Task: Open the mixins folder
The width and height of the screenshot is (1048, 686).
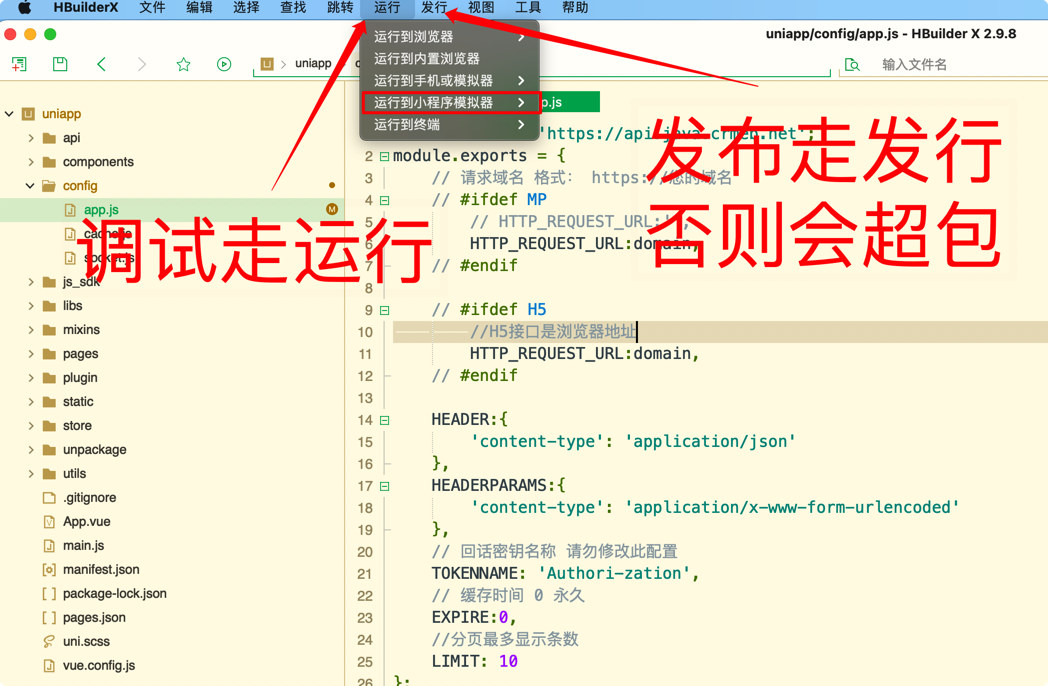Action: click(x=81, y=330)
